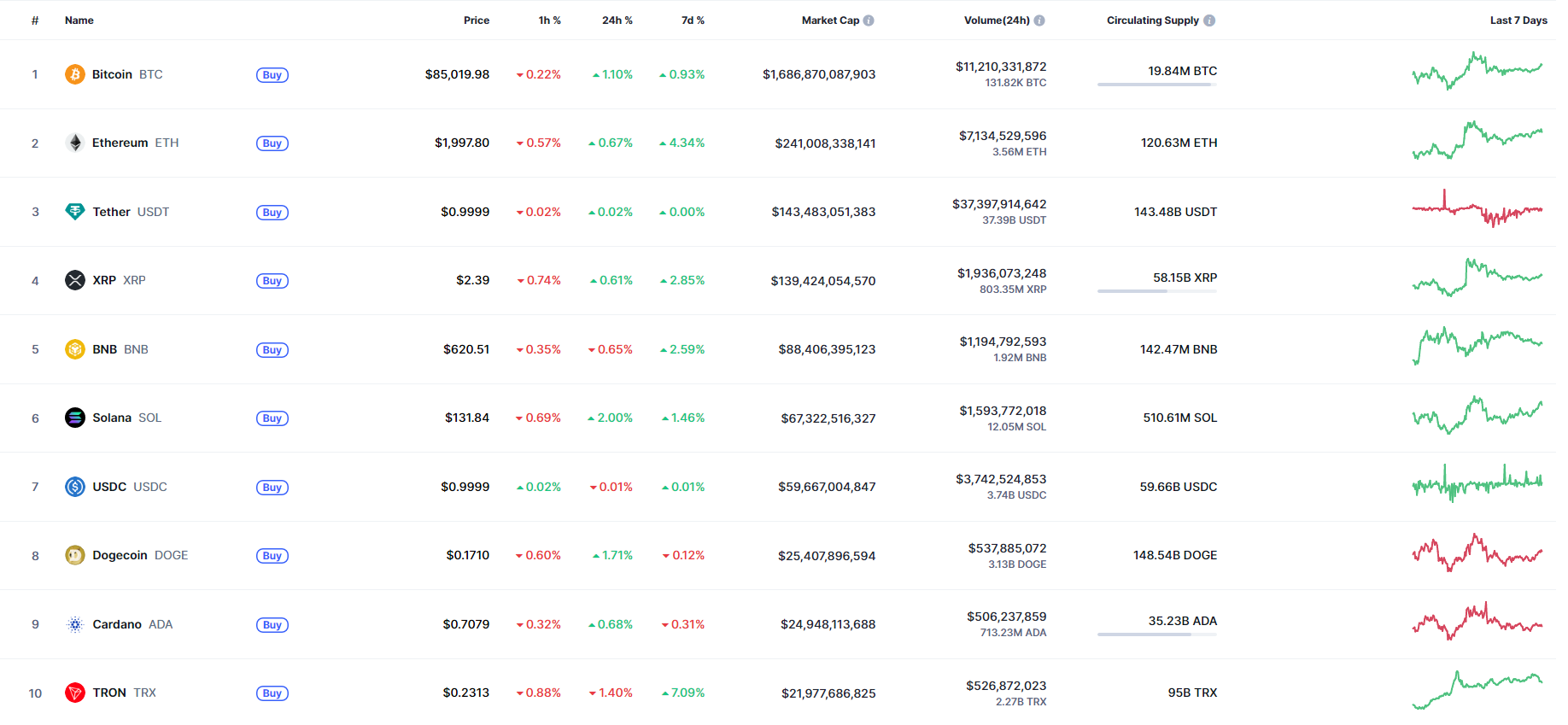The width and height of the screenshot is (1568, 725).
Task: Click the Buy button for TRON
Action: pos(272,693)
